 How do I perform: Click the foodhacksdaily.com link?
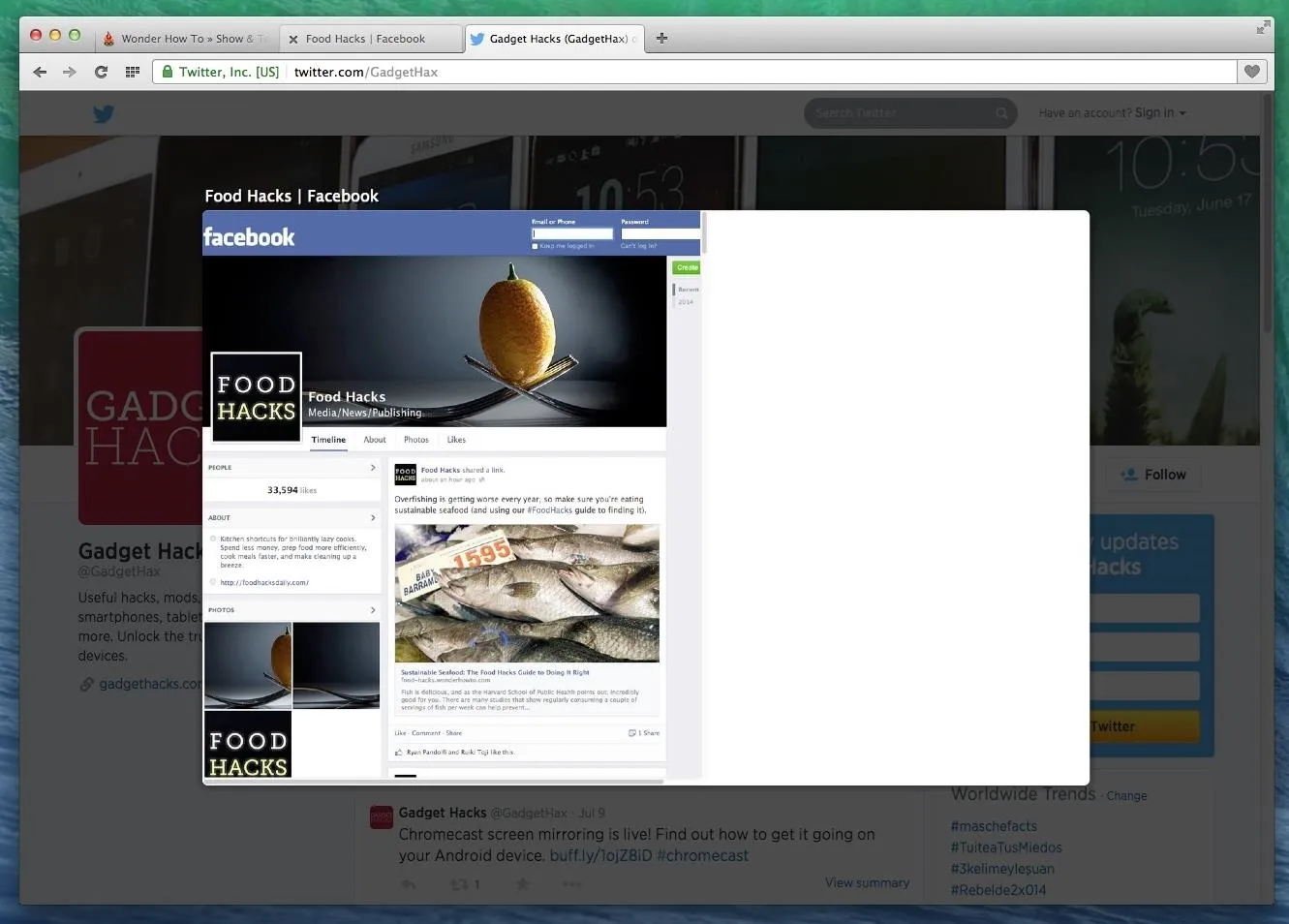pyautogui.click(x=264, y=583)
